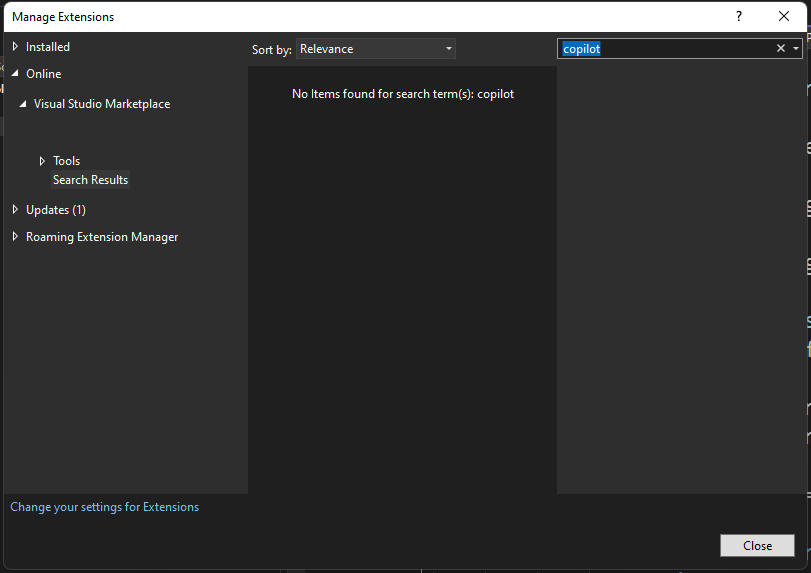Expand the Tools subcategory arrow

pos(42,161)
